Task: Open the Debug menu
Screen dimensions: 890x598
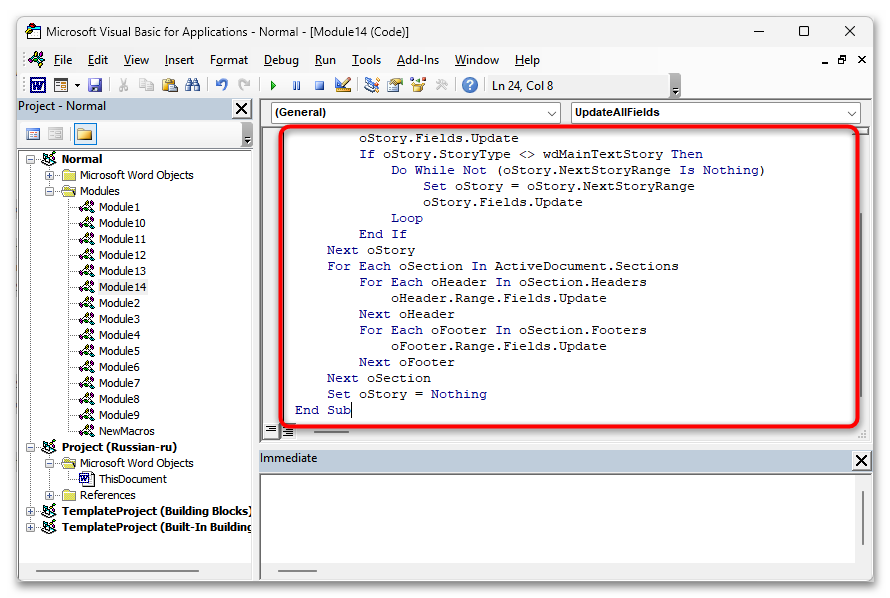Action: coord(281,60)
